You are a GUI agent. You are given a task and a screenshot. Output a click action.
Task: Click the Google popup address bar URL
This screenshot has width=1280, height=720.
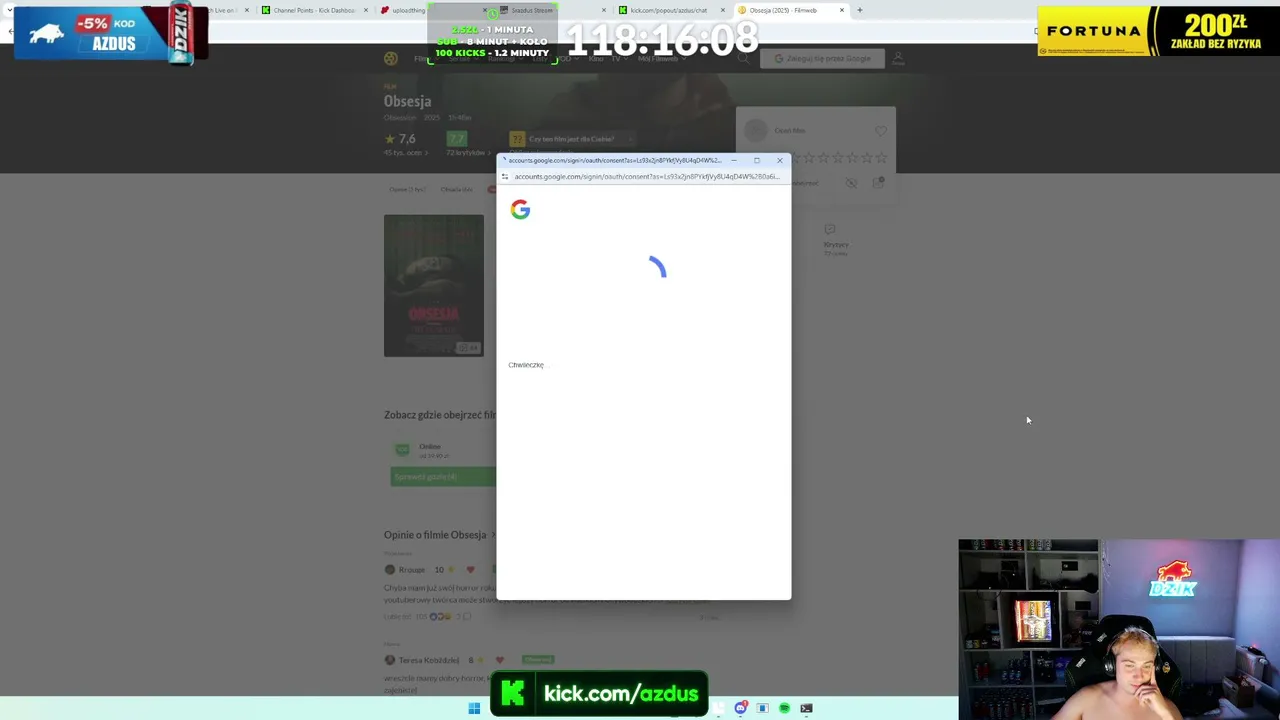pyautogui.click(x=646, y=177)
